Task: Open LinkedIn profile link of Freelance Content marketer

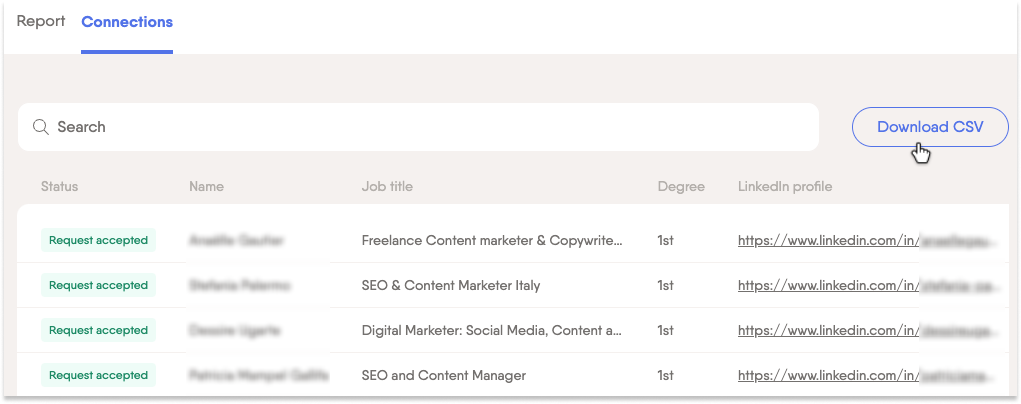Action: [867, 240]
